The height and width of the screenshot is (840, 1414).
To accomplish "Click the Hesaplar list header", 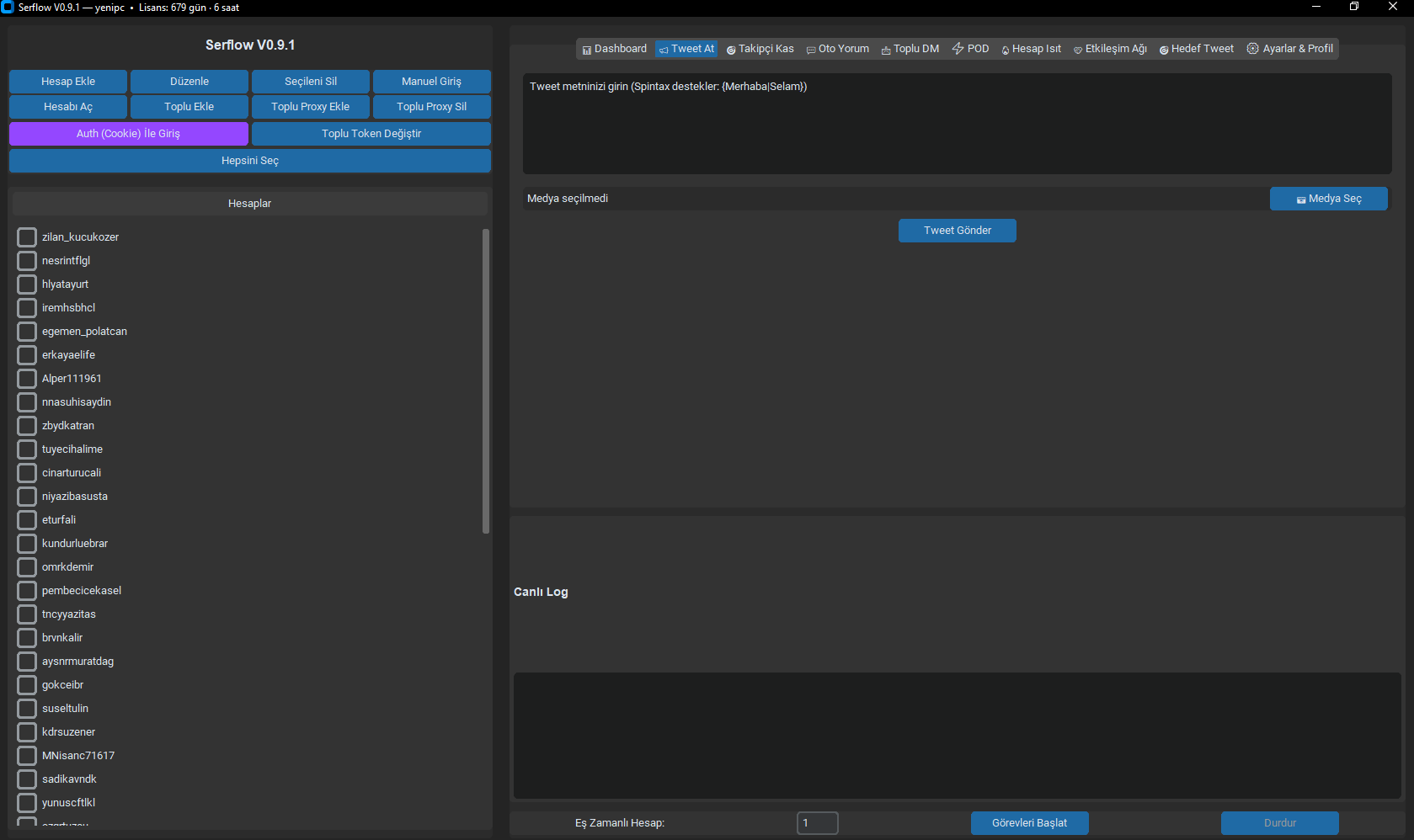I will pos(250,204).
